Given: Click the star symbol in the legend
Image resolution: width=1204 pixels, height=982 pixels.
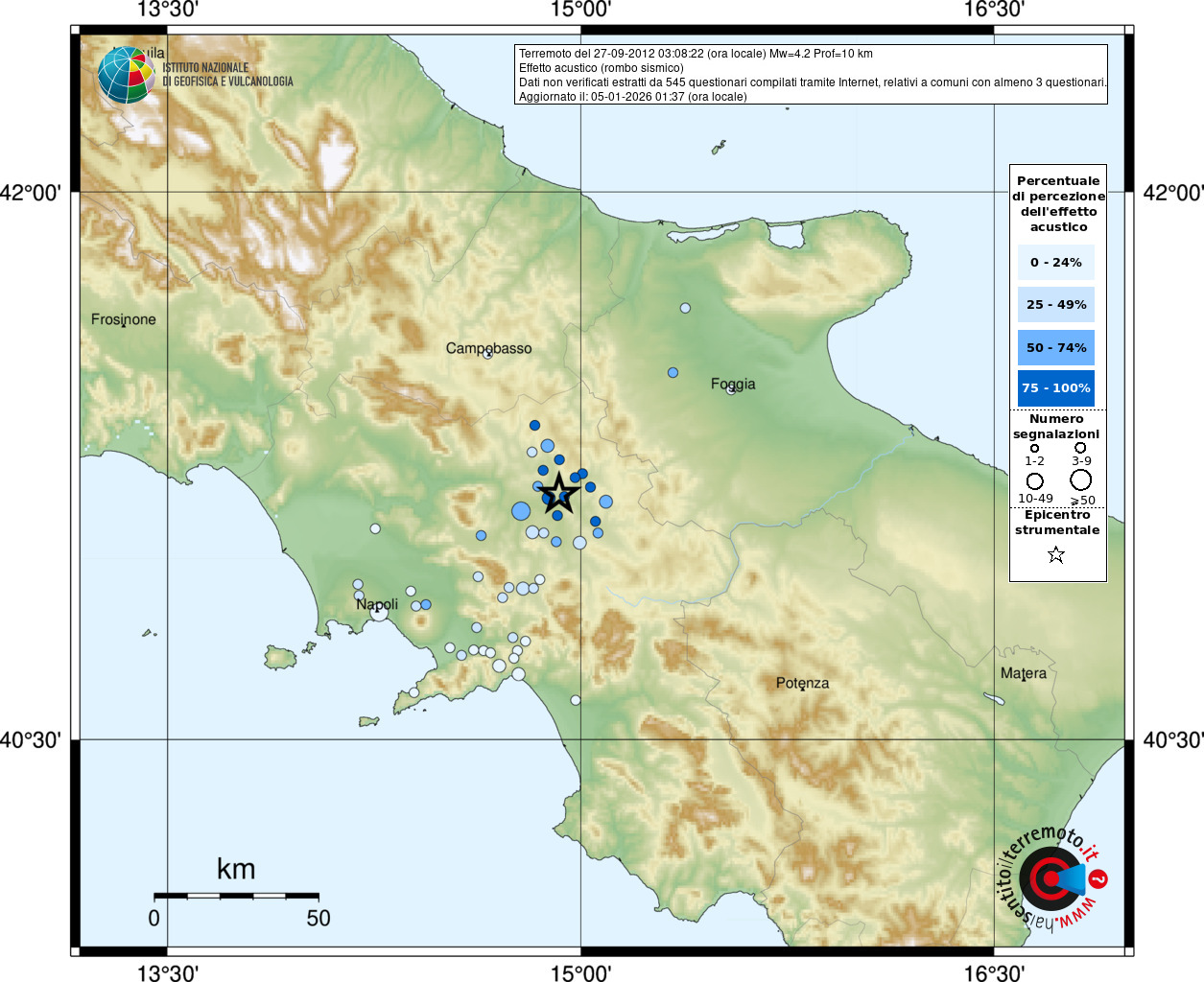Looking at the screenshot, I should 1056,554.
